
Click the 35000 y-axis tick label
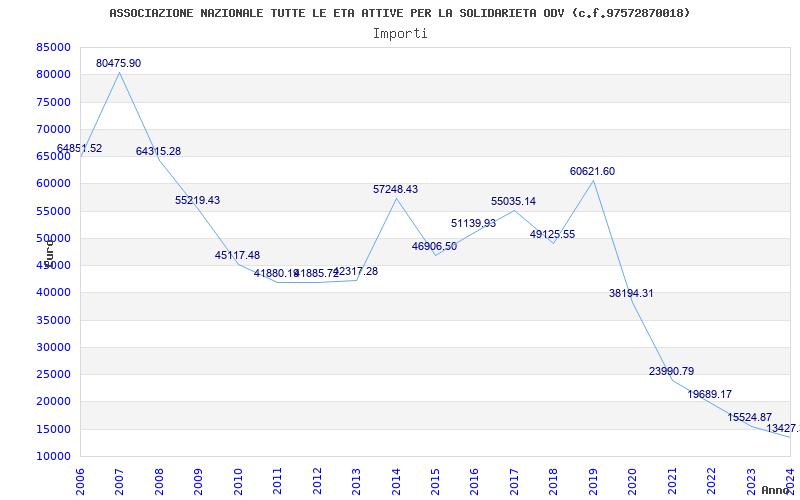pos(53,320)
